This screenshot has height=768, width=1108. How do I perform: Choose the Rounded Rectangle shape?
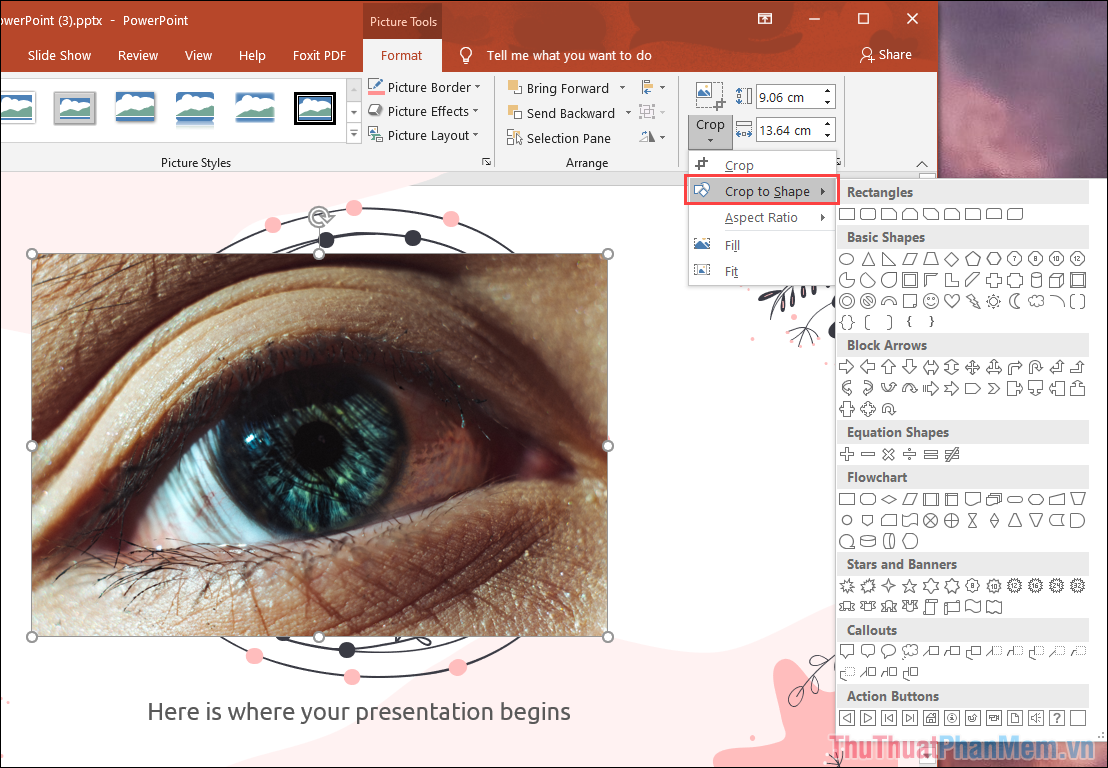click(868, 213)
